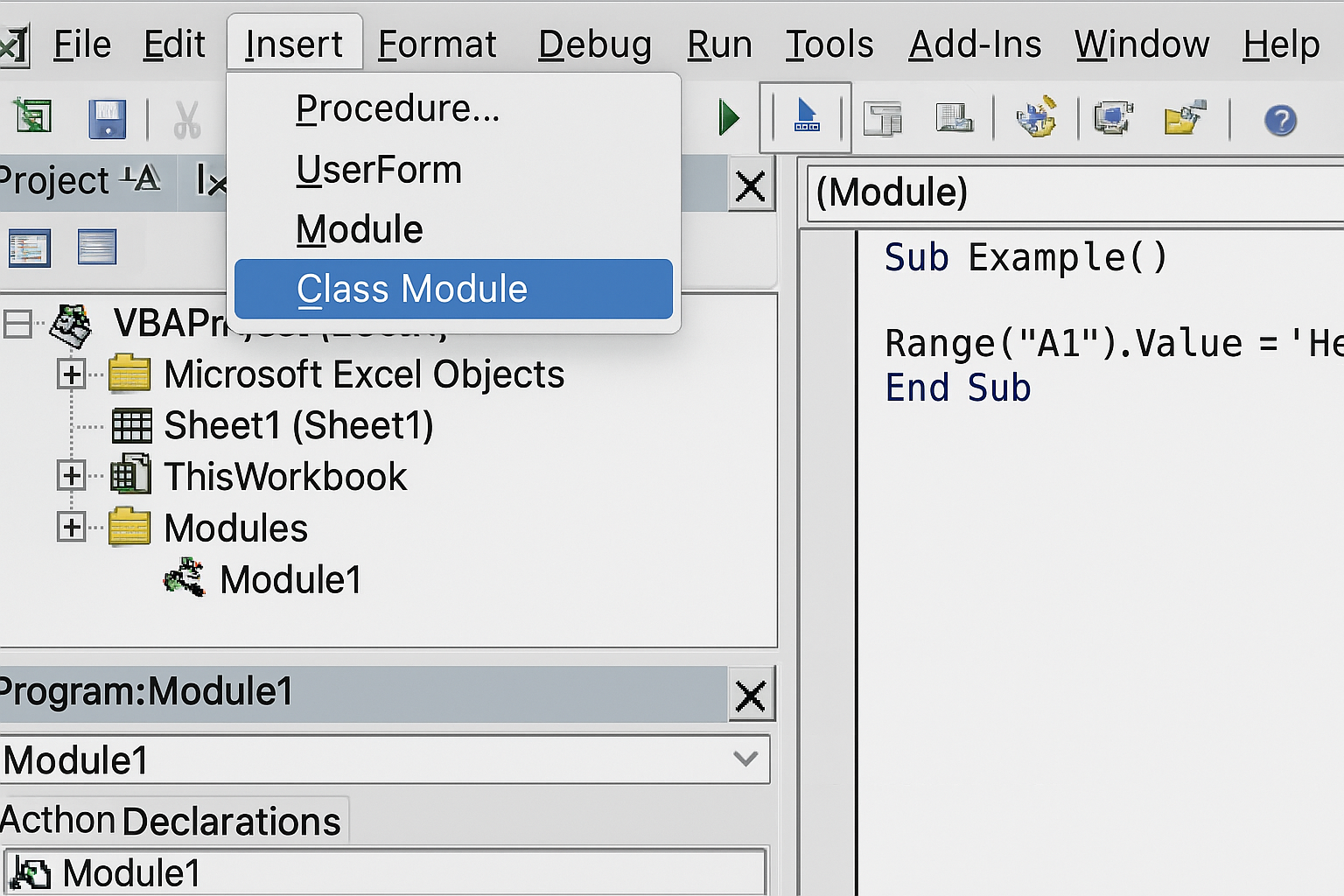Viewport: 1344px width, 896px height.
Task: Click the ThisWorkbook icon in tree
Action: [130, 475]
